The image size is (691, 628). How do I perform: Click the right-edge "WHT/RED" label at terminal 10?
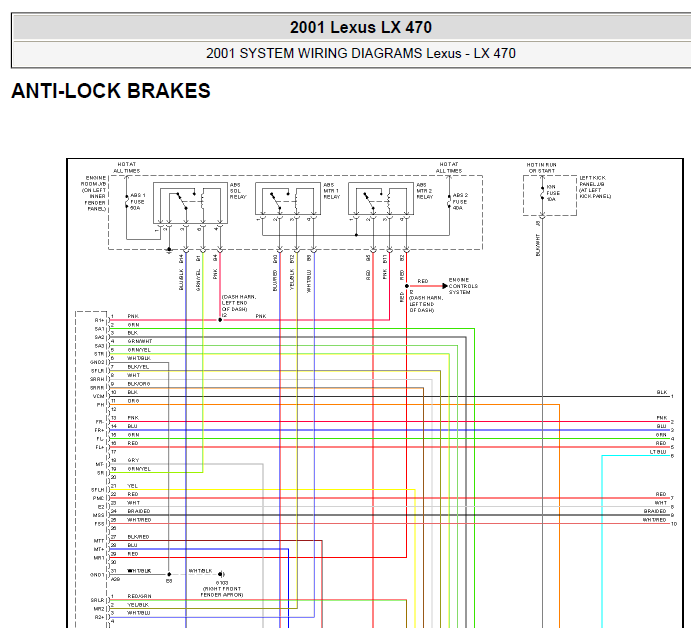click(654, 520)
